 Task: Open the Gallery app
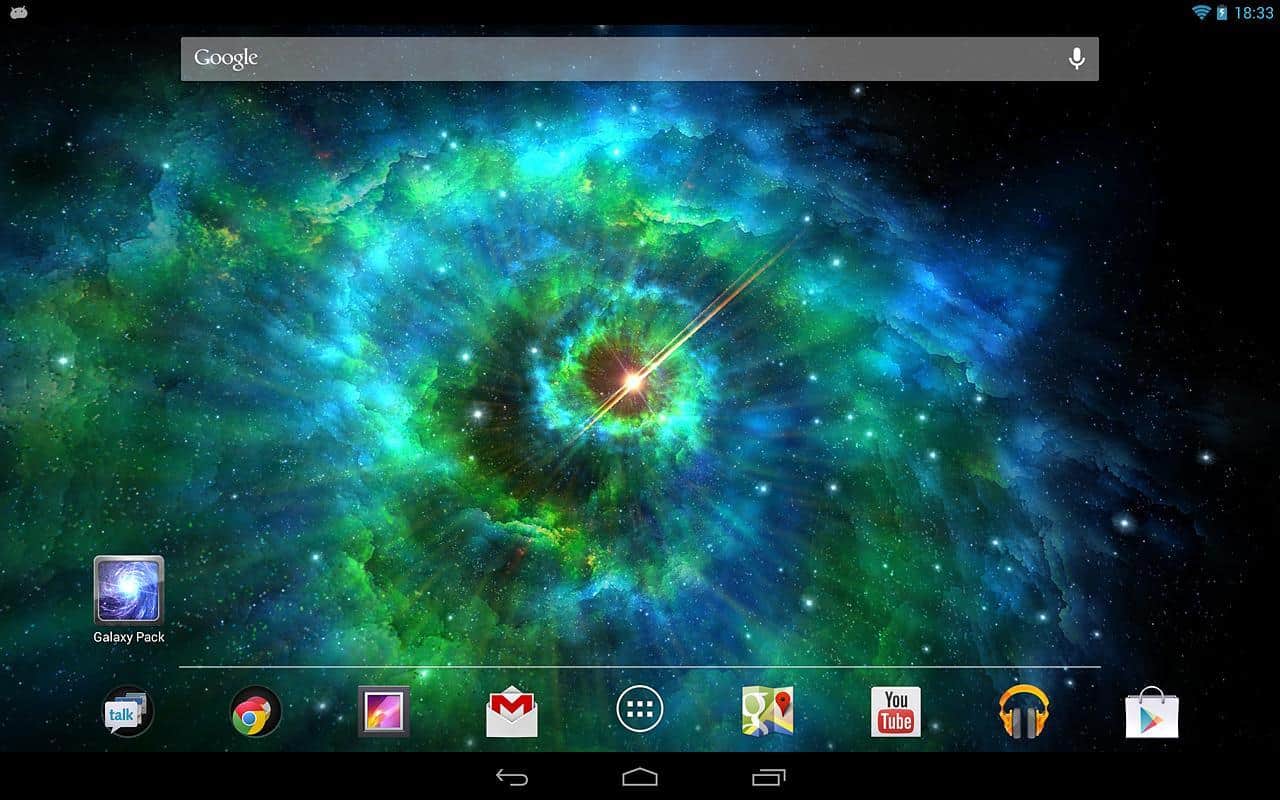384,711
